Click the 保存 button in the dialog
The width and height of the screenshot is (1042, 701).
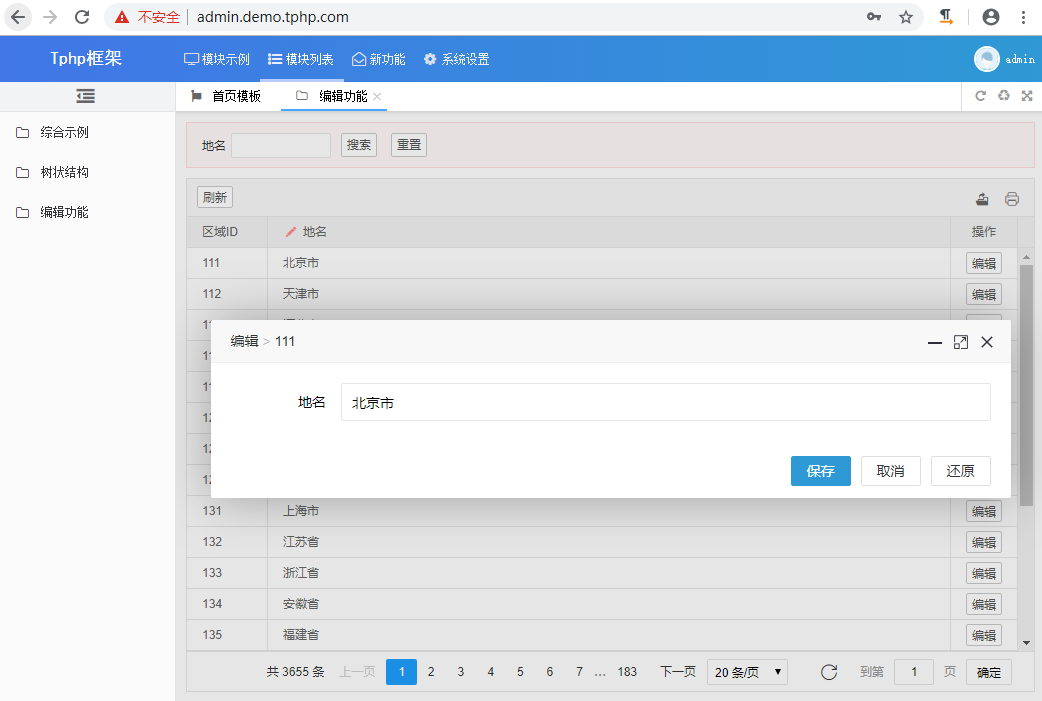tap(821, 471)
